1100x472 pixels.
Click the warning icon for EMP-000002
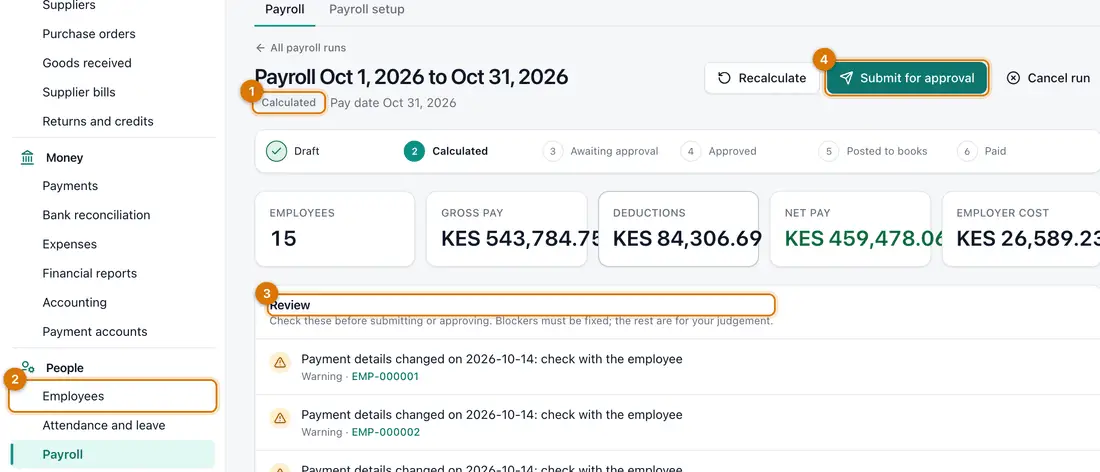pos(280,418)
